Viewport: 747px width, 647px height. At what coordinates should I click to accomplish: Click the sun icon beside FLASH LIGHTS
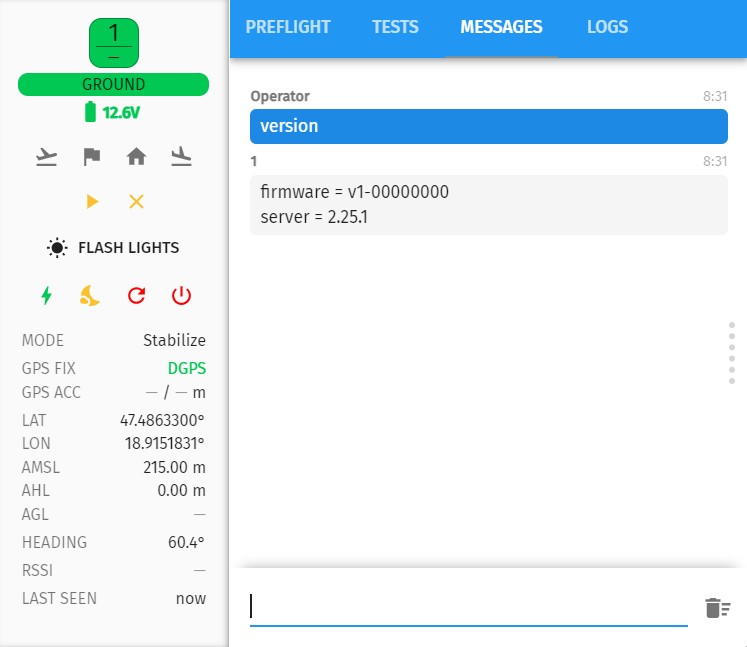click(57, 248)
